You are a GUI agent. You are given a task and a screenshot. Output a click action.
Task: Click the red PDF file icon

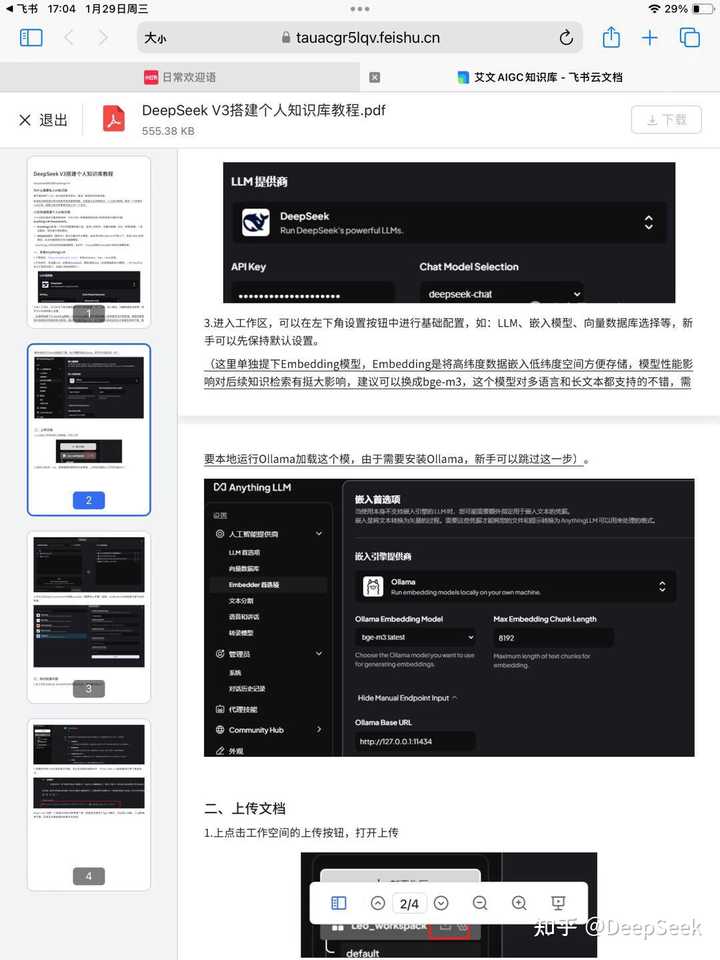(x=113, y=119)
